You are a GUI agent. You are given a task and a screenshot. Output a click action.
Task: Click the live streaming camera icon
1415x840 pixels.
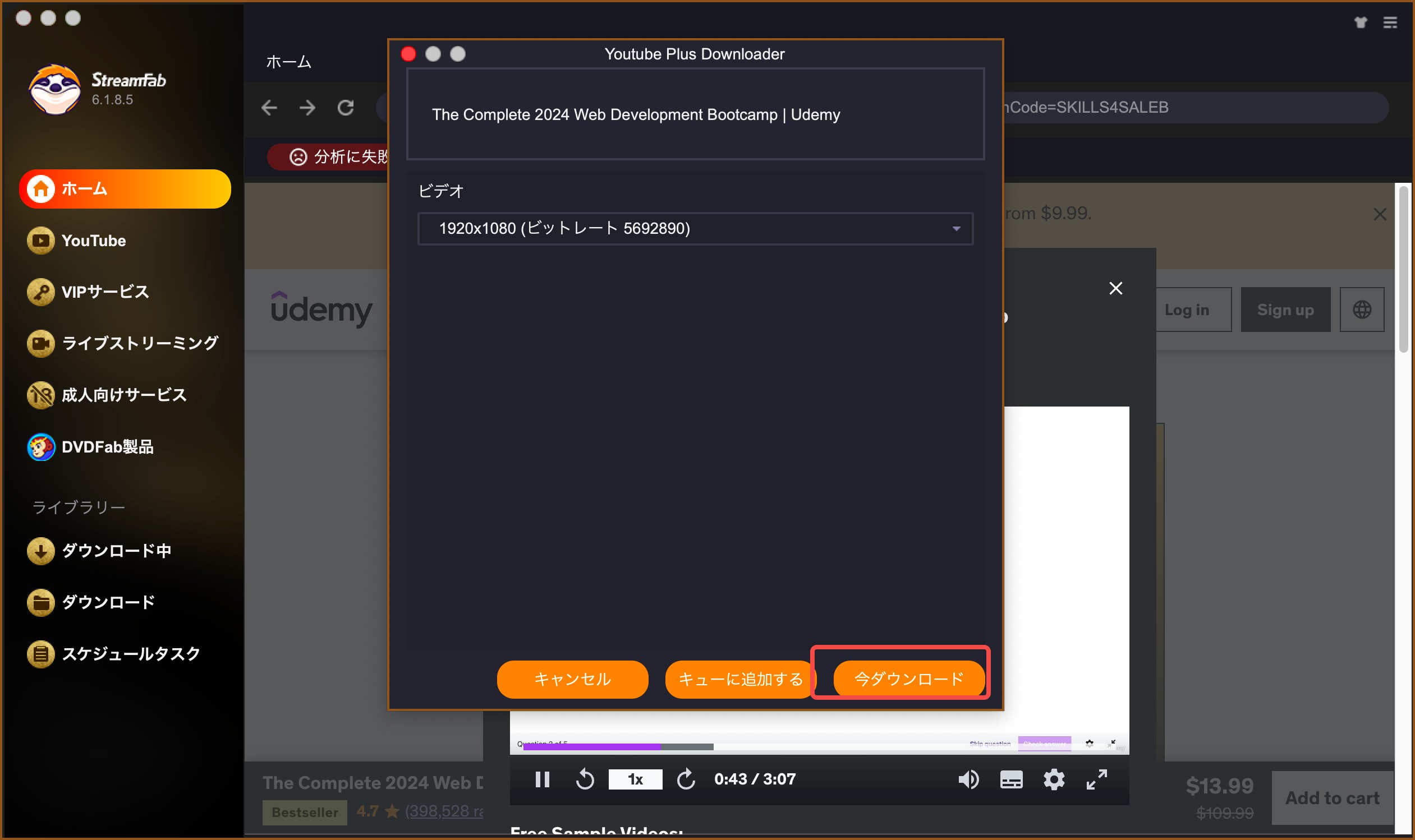41,343
